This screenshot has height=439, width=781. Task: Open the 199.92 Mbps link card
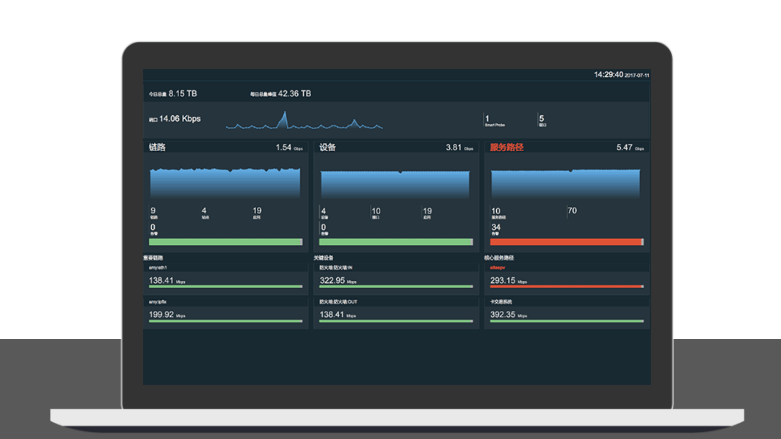pos(225,313)
